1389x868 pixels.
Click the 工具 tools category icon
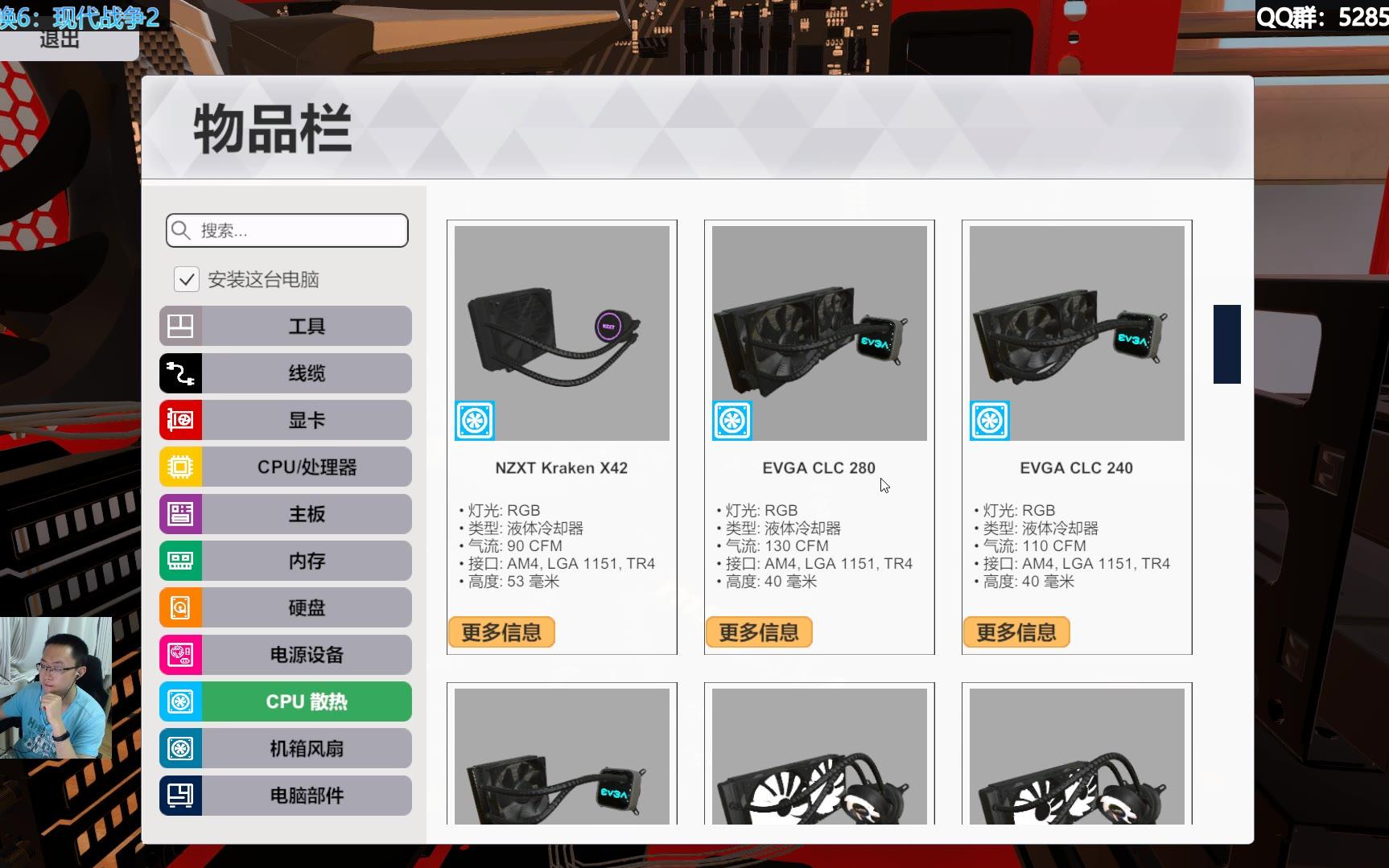point(180,326)
